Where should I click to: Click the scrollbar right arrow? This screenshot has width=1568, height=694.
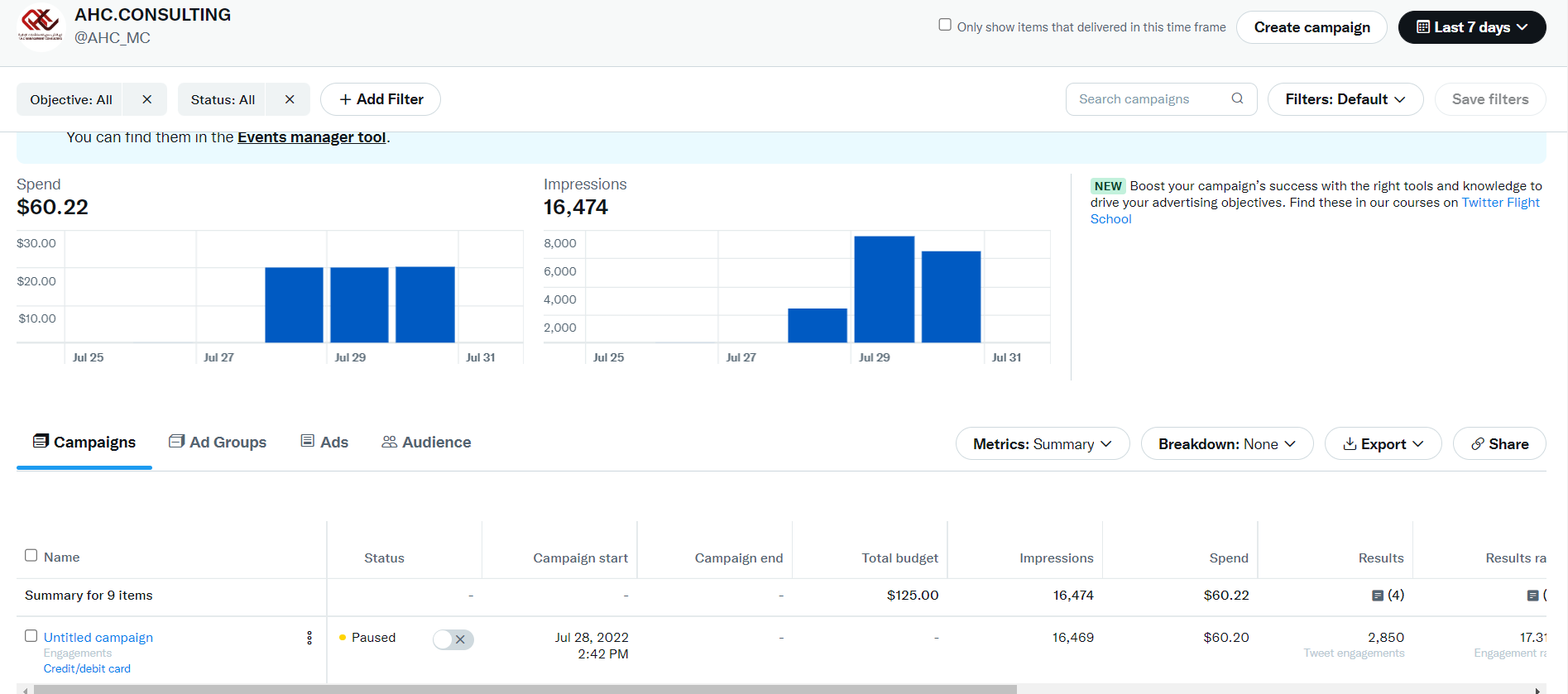click(1537, 689)
